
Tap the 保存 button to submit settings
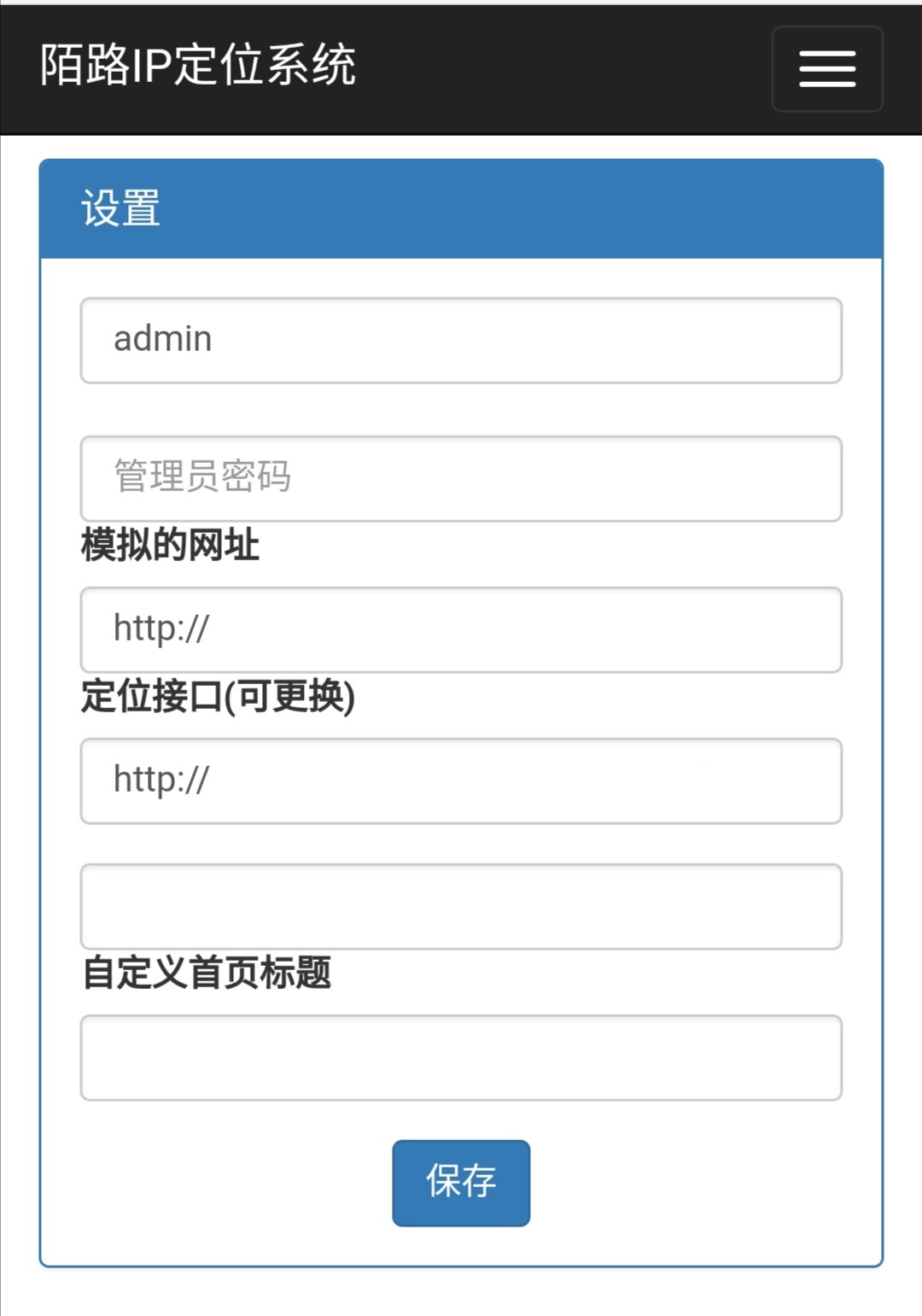point(461,1182)
